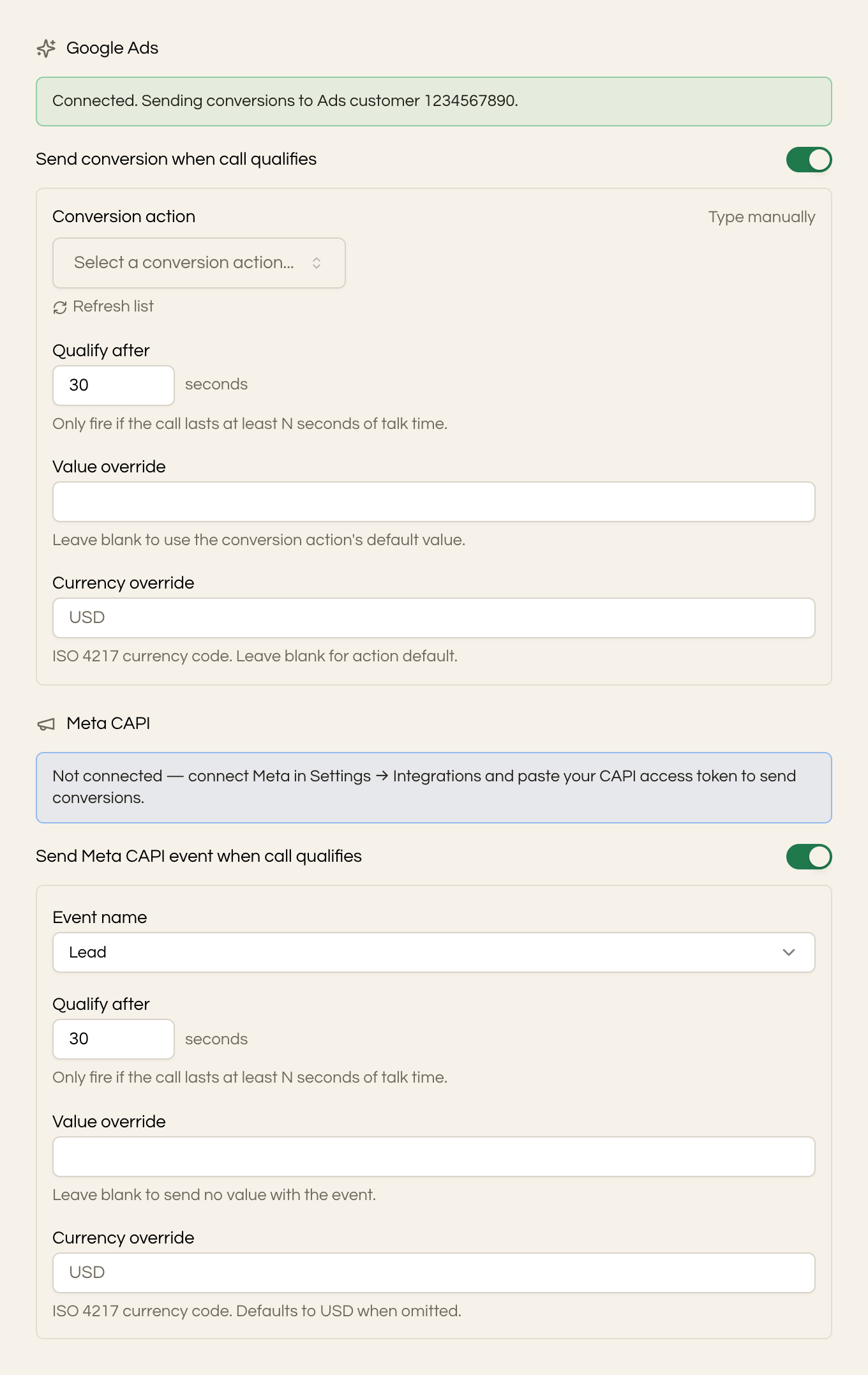868x1375 pixels.
Task: Focus Meta CAPI Value override field
Action: pyautogui.click(x=434, y=1157)
